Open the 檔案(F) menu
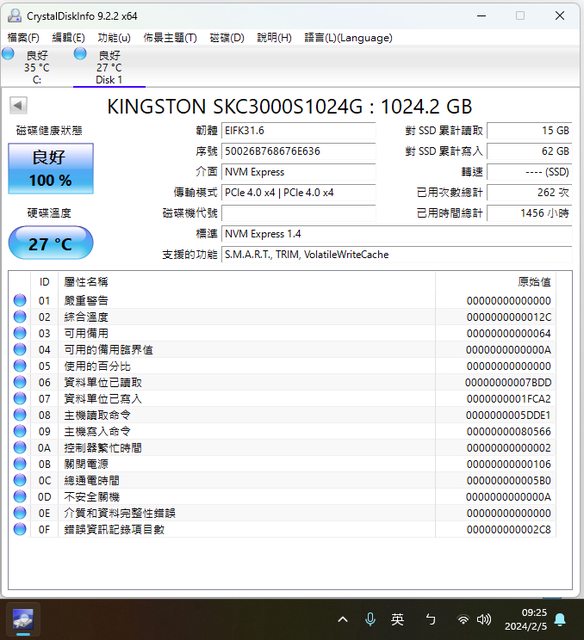This screenshot has width=584, height=640. 23,38
